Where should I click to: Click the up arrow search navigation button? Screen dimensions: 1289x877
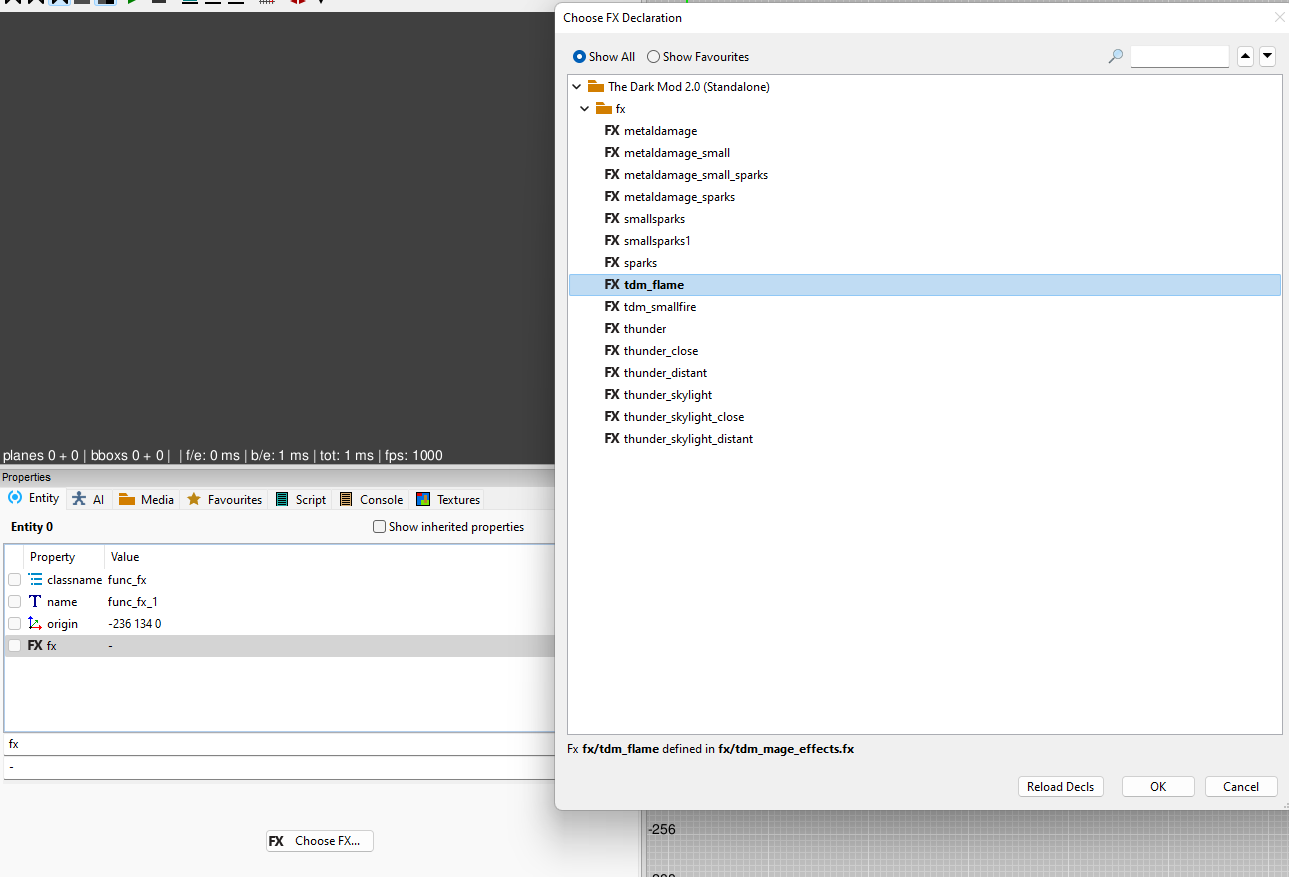pos(1245,57)
